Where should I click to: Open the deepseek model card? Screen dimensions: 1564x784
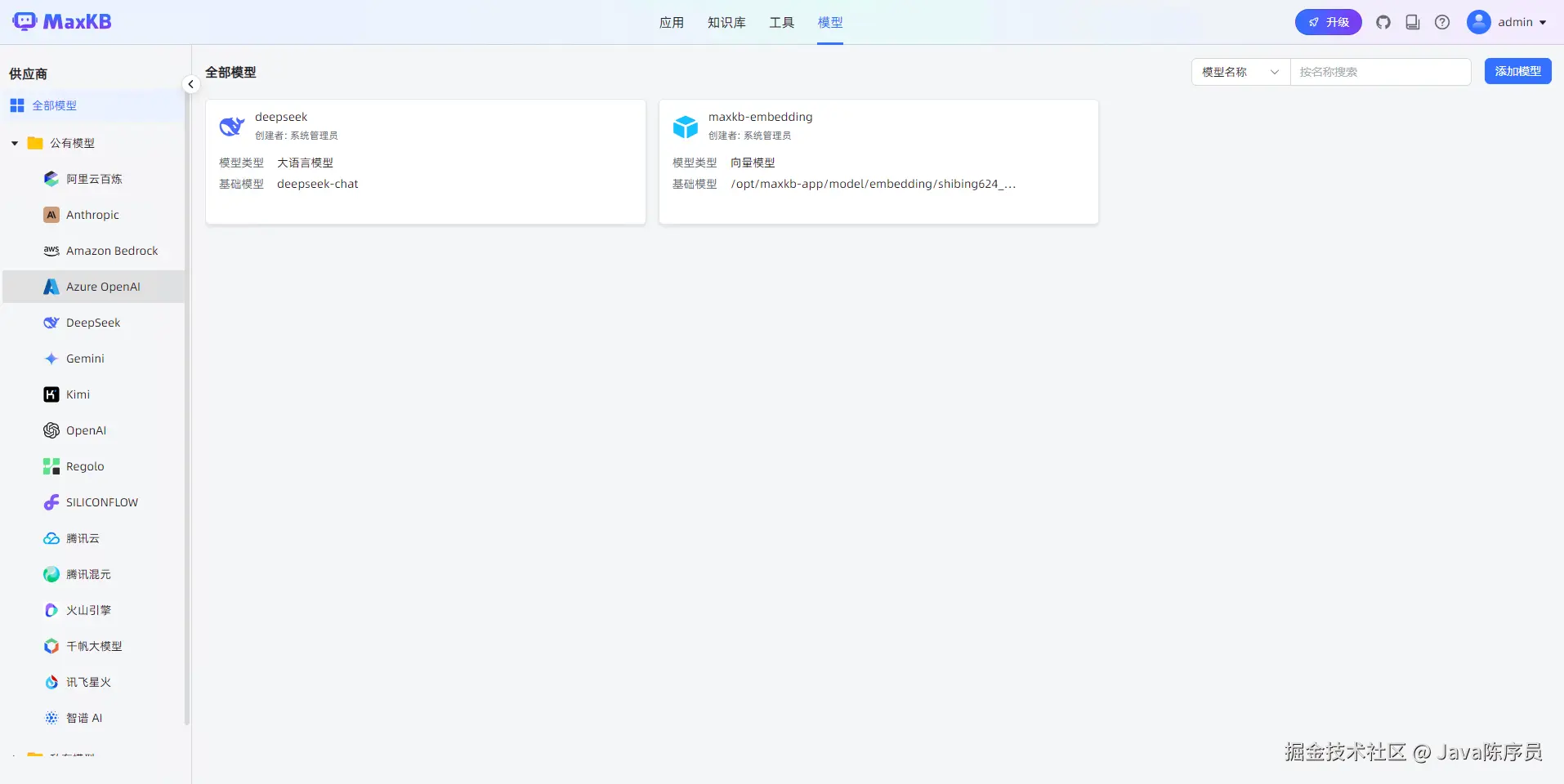(x=426, y=162)
